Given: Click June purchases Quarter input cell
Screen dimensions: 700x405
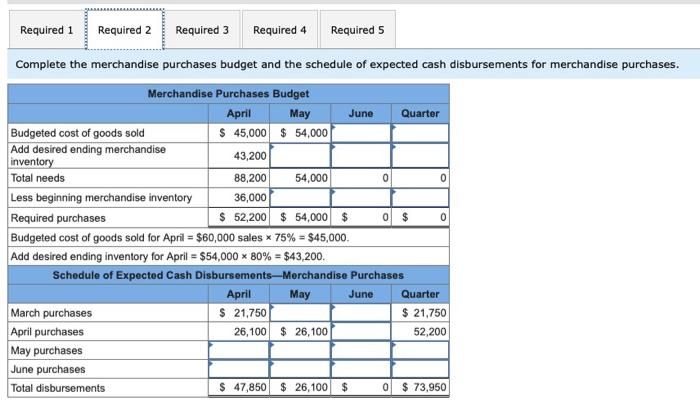Looking at the screenshot, I should click(x=420, y=369).
